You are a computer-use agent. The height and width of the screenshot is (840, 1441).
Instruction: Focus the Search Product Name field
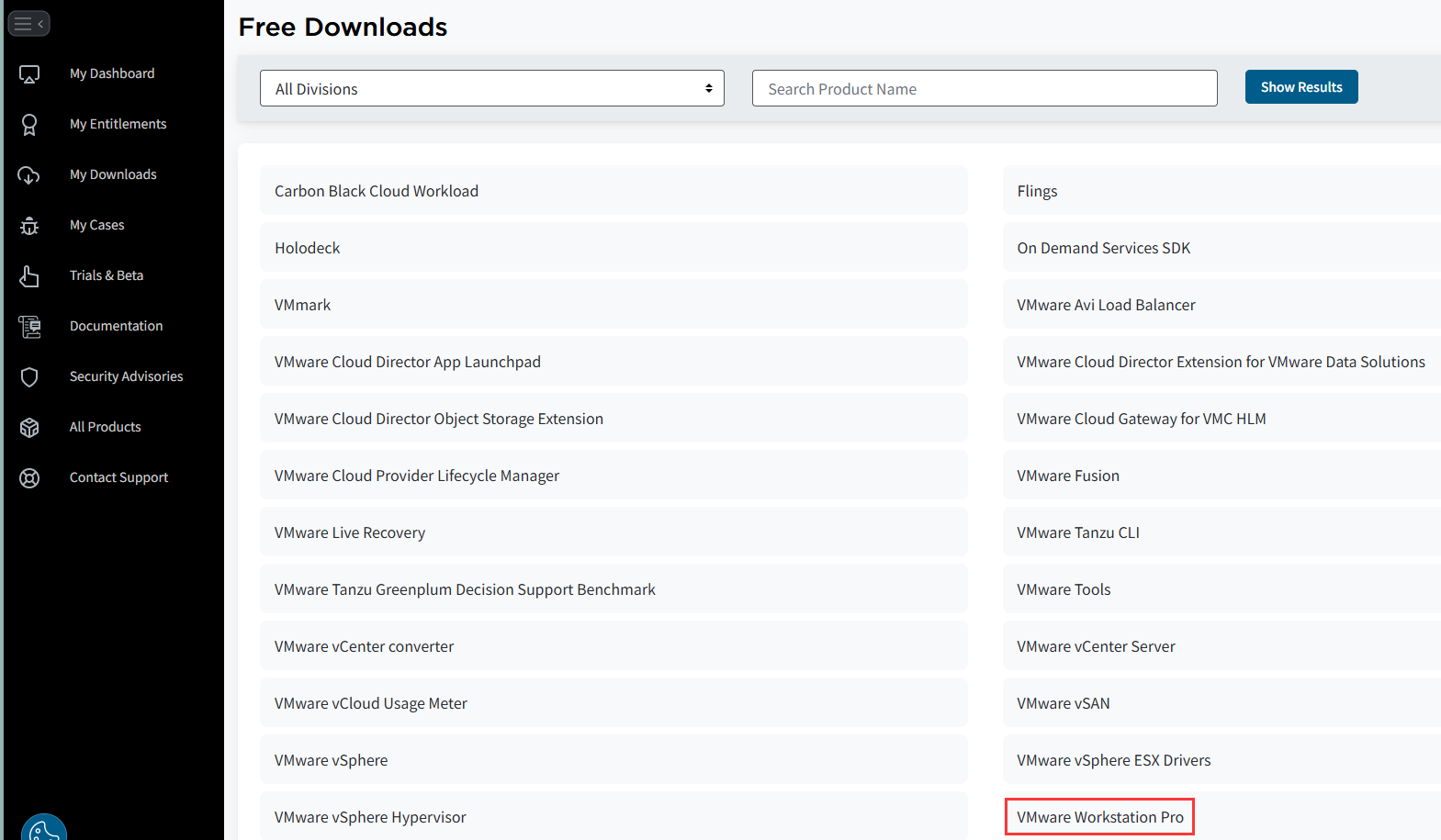click(x=985, y=88)
